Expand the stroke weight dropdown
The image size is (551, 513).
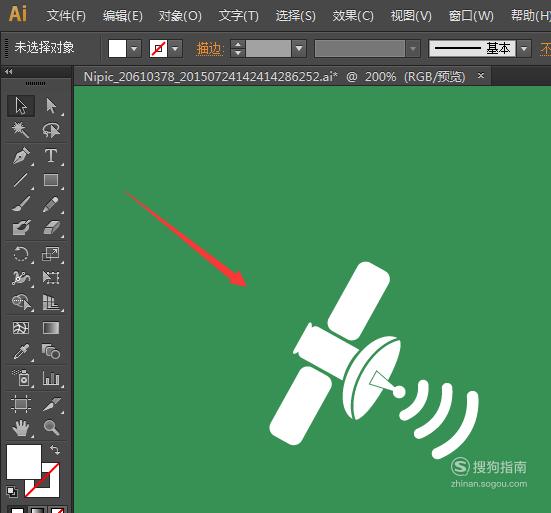coord(299,48)
